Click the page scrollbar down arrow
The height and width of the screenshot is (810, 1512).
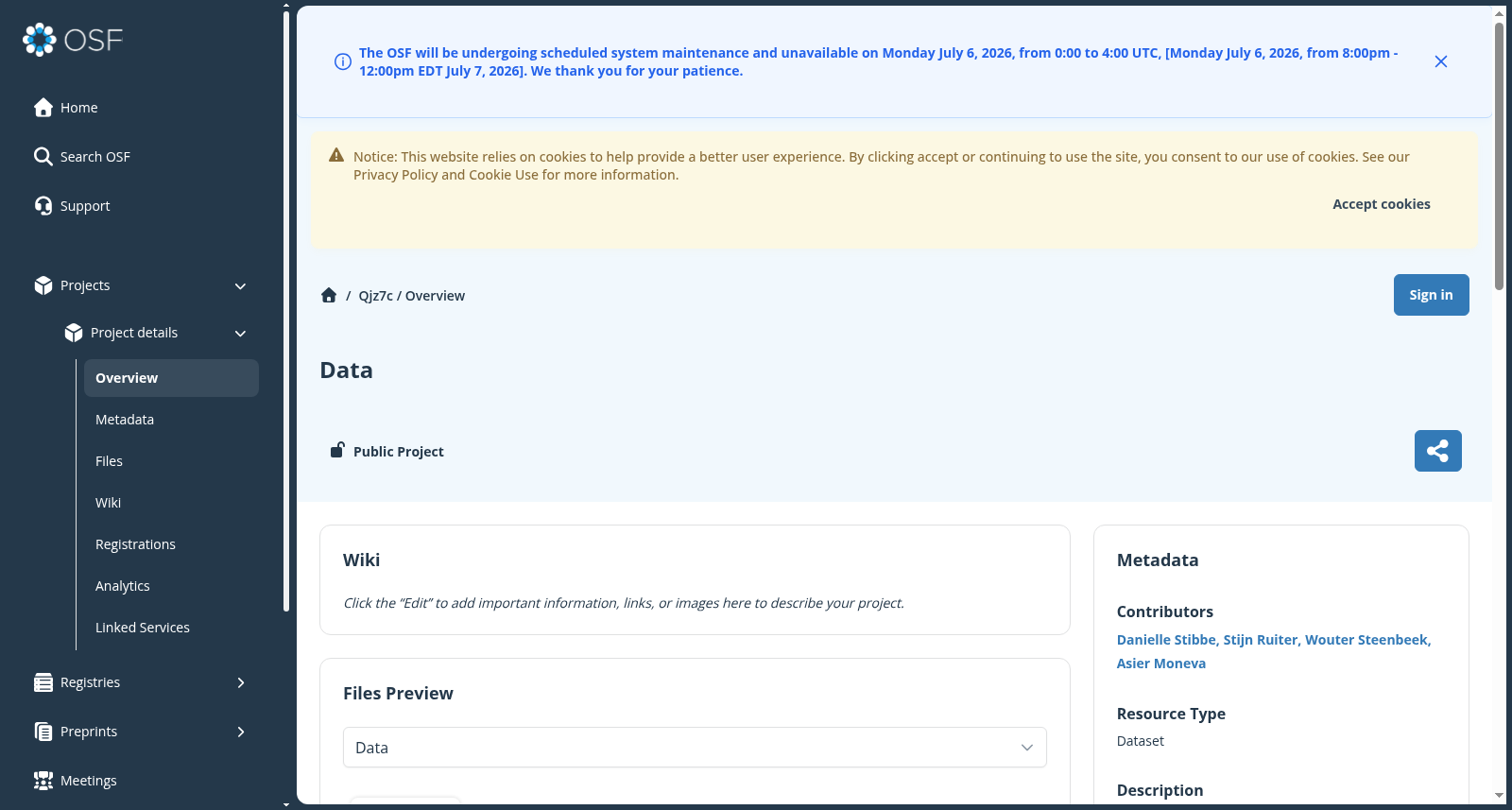click(1500, 796)
